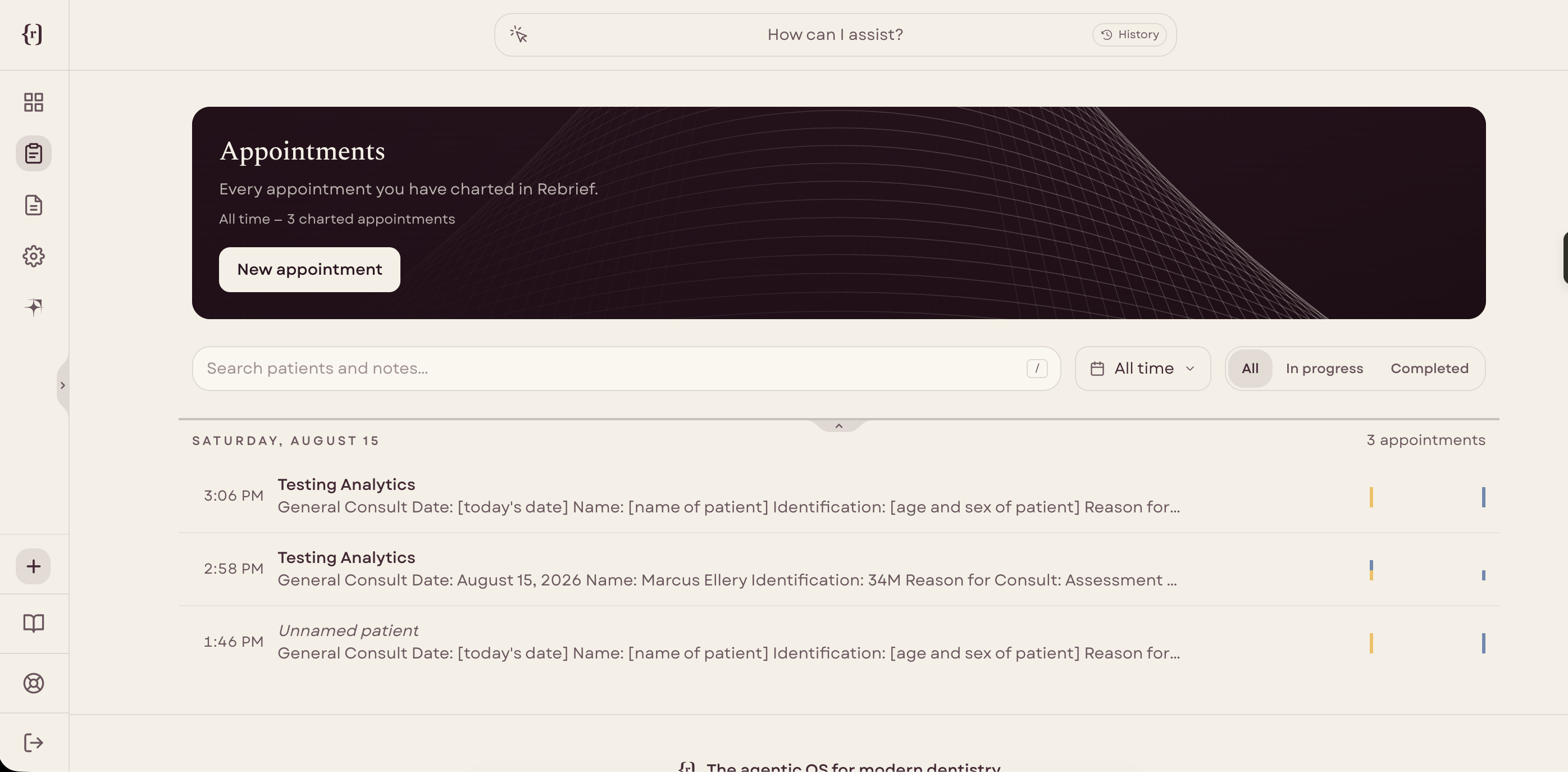This screenshot has width=1568, height=772.
Task: Open the lifebuoy support icon in sidebar
Action: (x=34, y=683)
